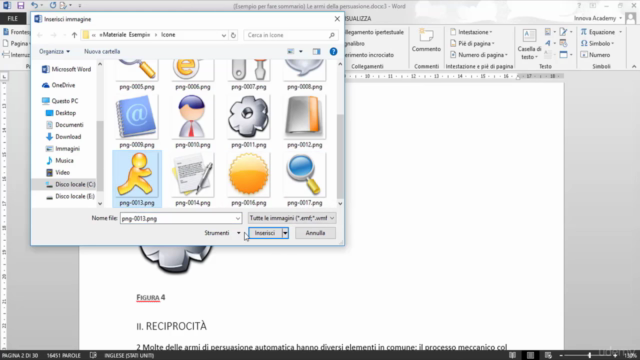Collapse the Word ribbon chevron
640x360 pixels.
coord(634,66)
